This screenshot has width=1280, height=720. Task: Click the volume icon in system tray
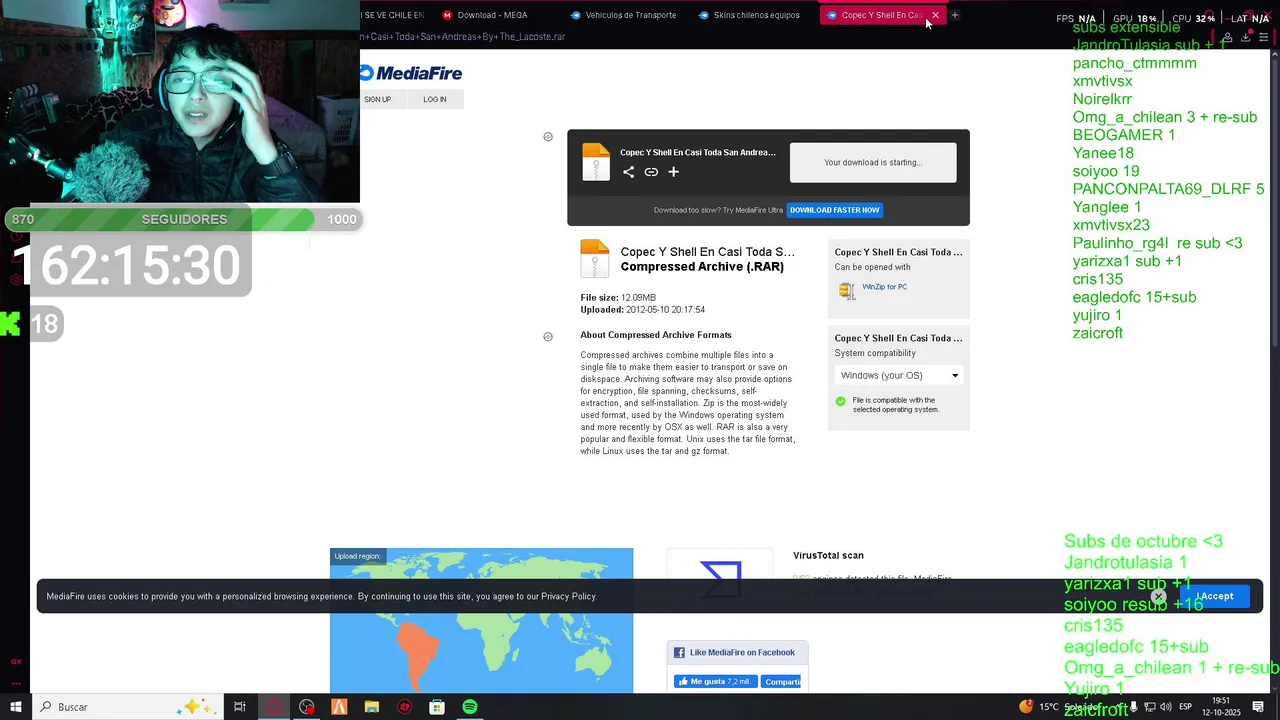click(1165, 707)
